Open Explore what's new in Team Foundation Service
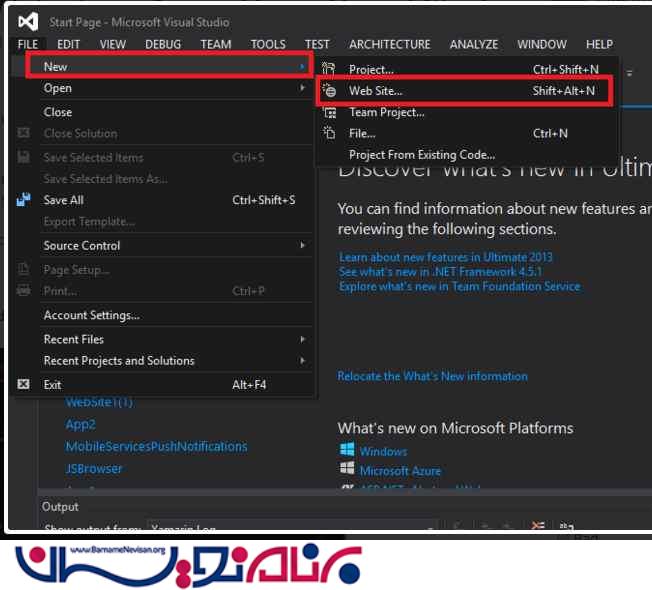The width and height of the screenshot is (652, 590). tap(459, 286)
